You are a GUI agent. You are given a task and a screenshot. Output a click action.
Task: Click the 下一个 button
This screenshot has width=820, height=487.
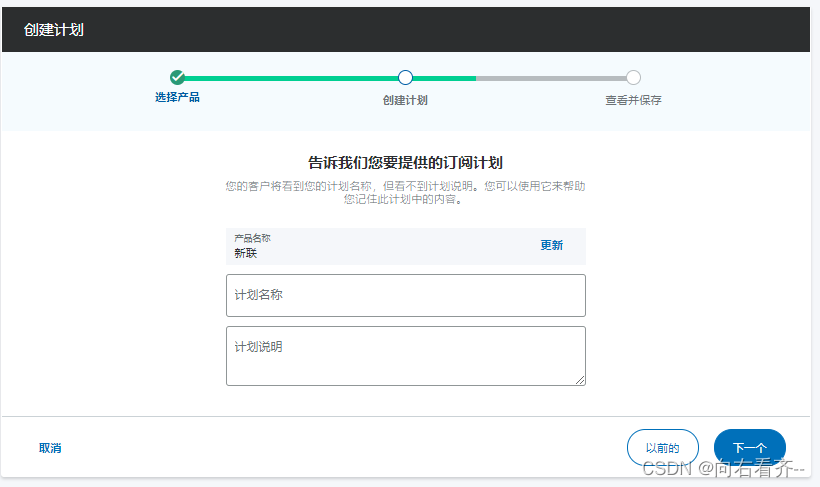pos(750,448)
